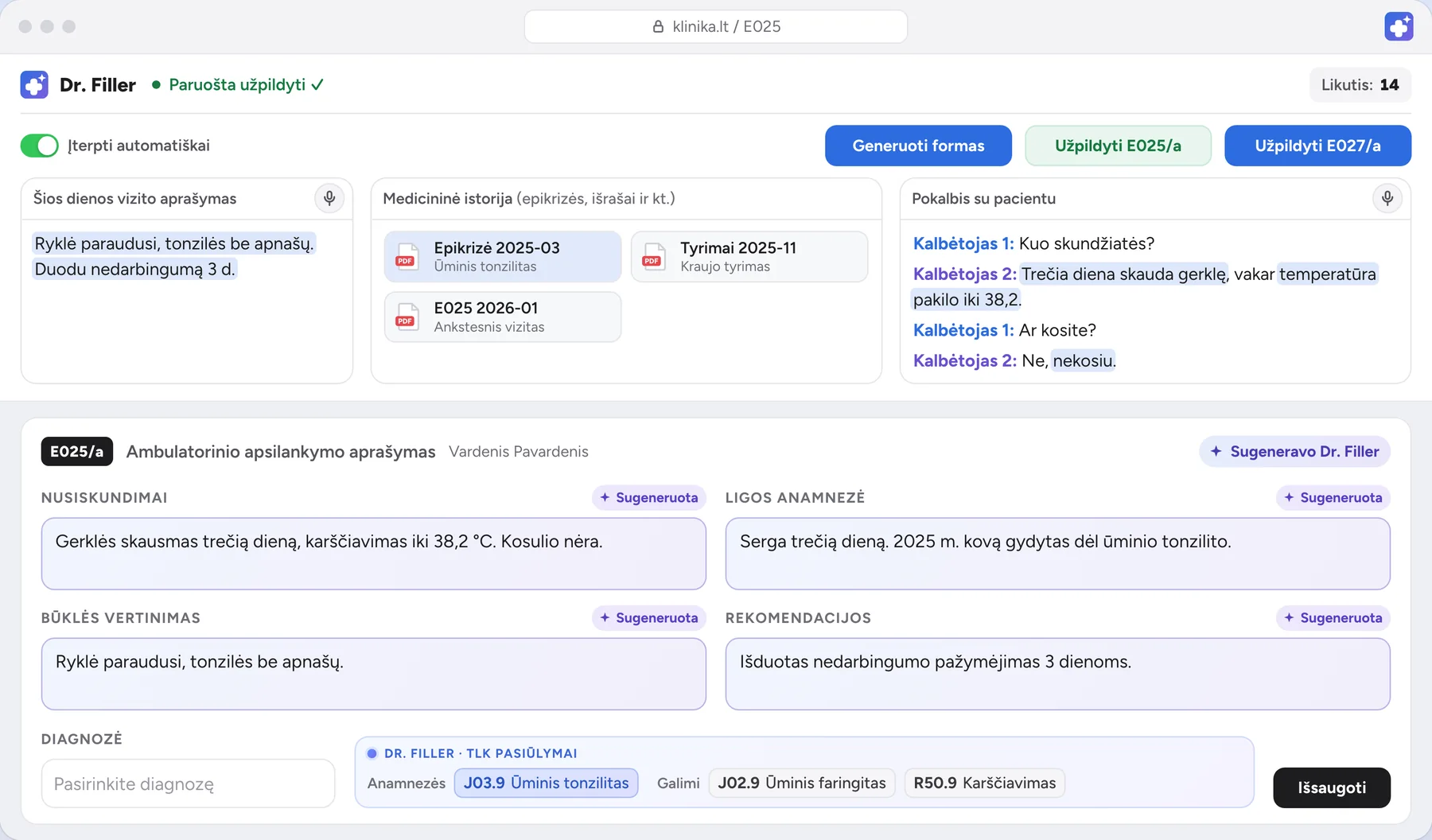Click PDF icon of Tyrimai 2025-11
1432x840 pixels.
tap(653, 257)
